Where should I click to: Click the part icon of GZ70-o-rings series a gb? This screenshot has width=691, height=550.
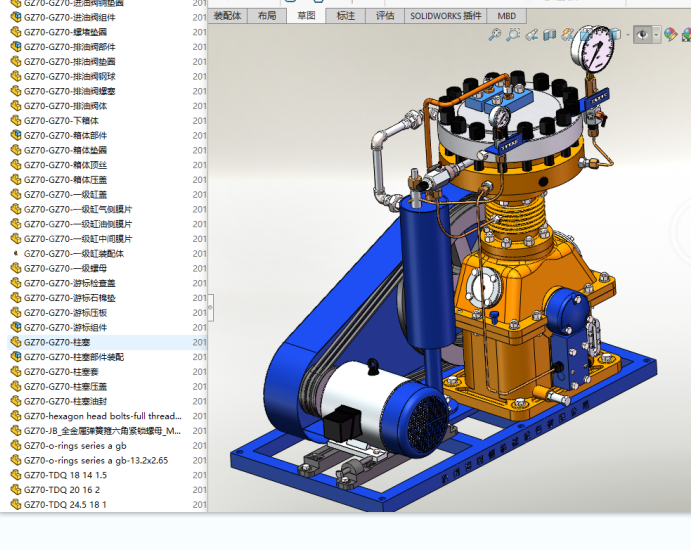tap(16, 446)
